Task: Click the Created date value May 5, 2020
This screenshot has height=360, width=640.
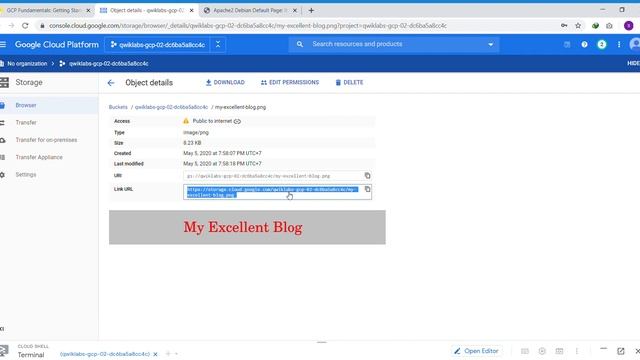Action: (222, 153)
